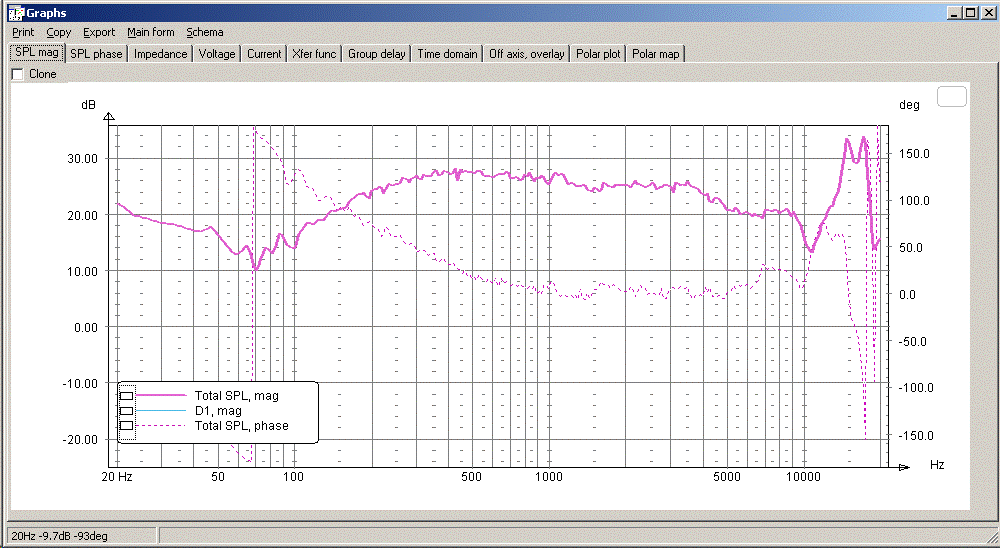Click the dB axis label
Image resolution: width=1000 pixels, height=548 pixels.
[x=89, y=105]
